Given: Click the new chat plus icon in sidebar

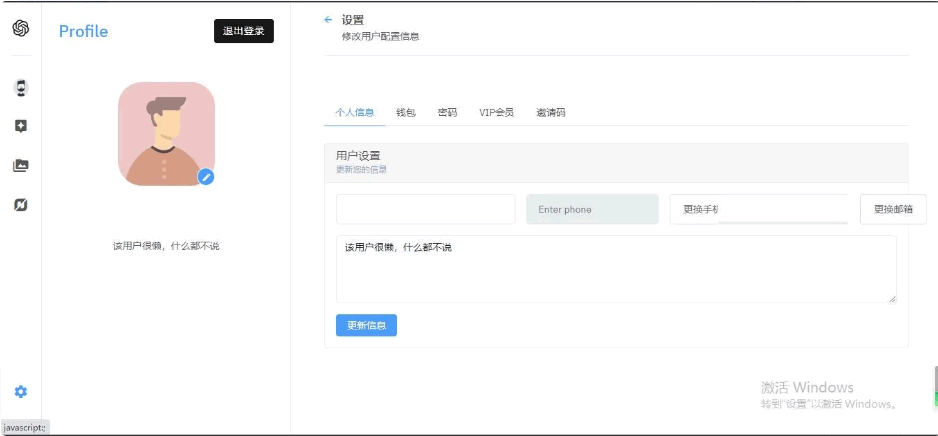Looking at the screenshot, I should (20, 126).
